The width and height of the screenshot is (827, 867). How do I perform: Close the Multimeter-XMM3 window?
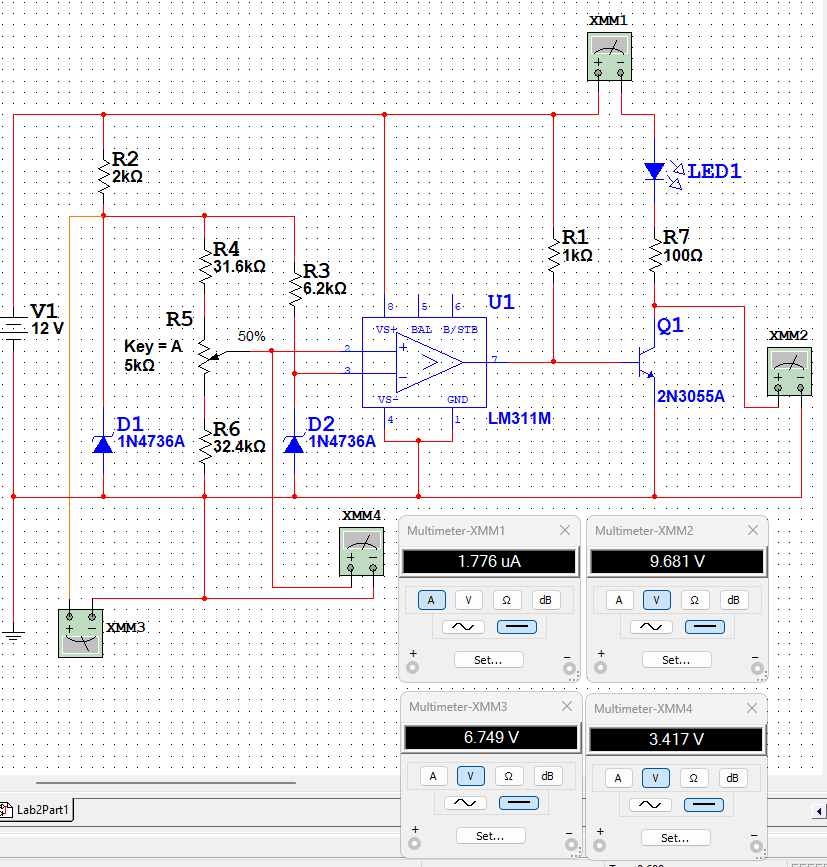[x=567, y=706]
